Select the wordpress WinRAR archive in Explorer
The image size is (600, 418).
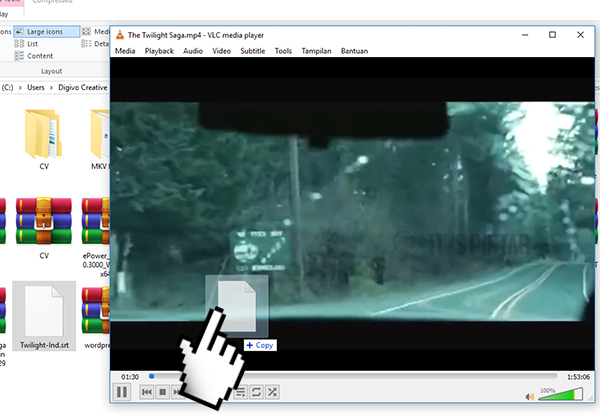tap(96, 318)
